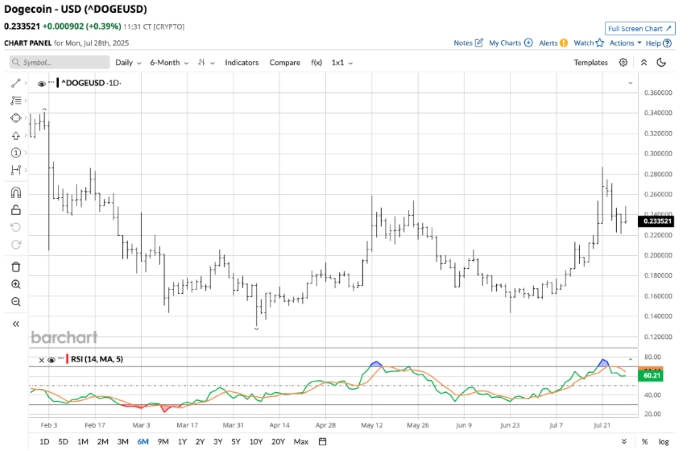The width and height of the screenshot is (700, 451).
Task: Open Full Screen Chart
Action: pyautogui.click(x=640, y=29)
